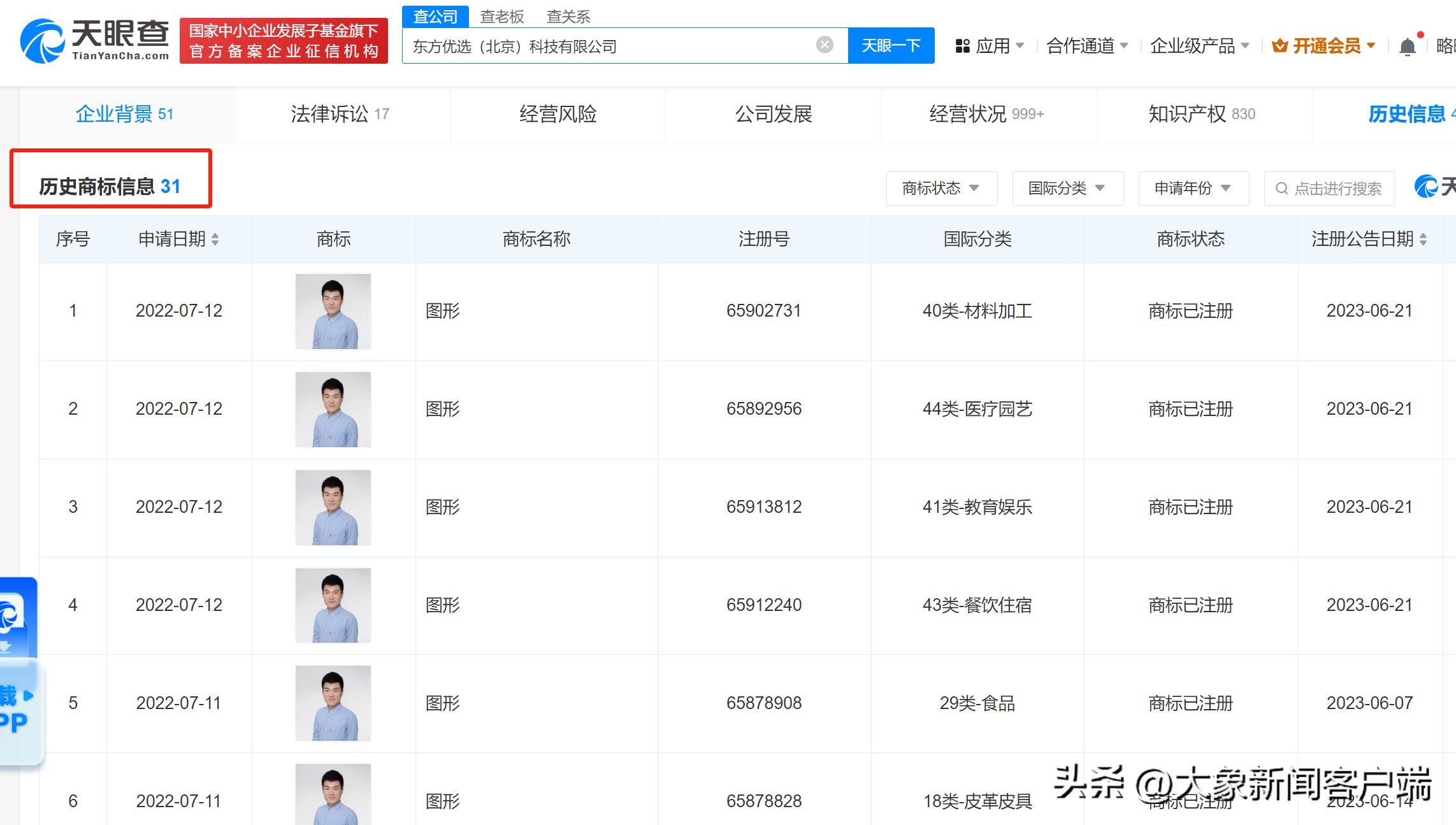
Task: Select the 经营风险 tab
Action: tap(558, 115)
